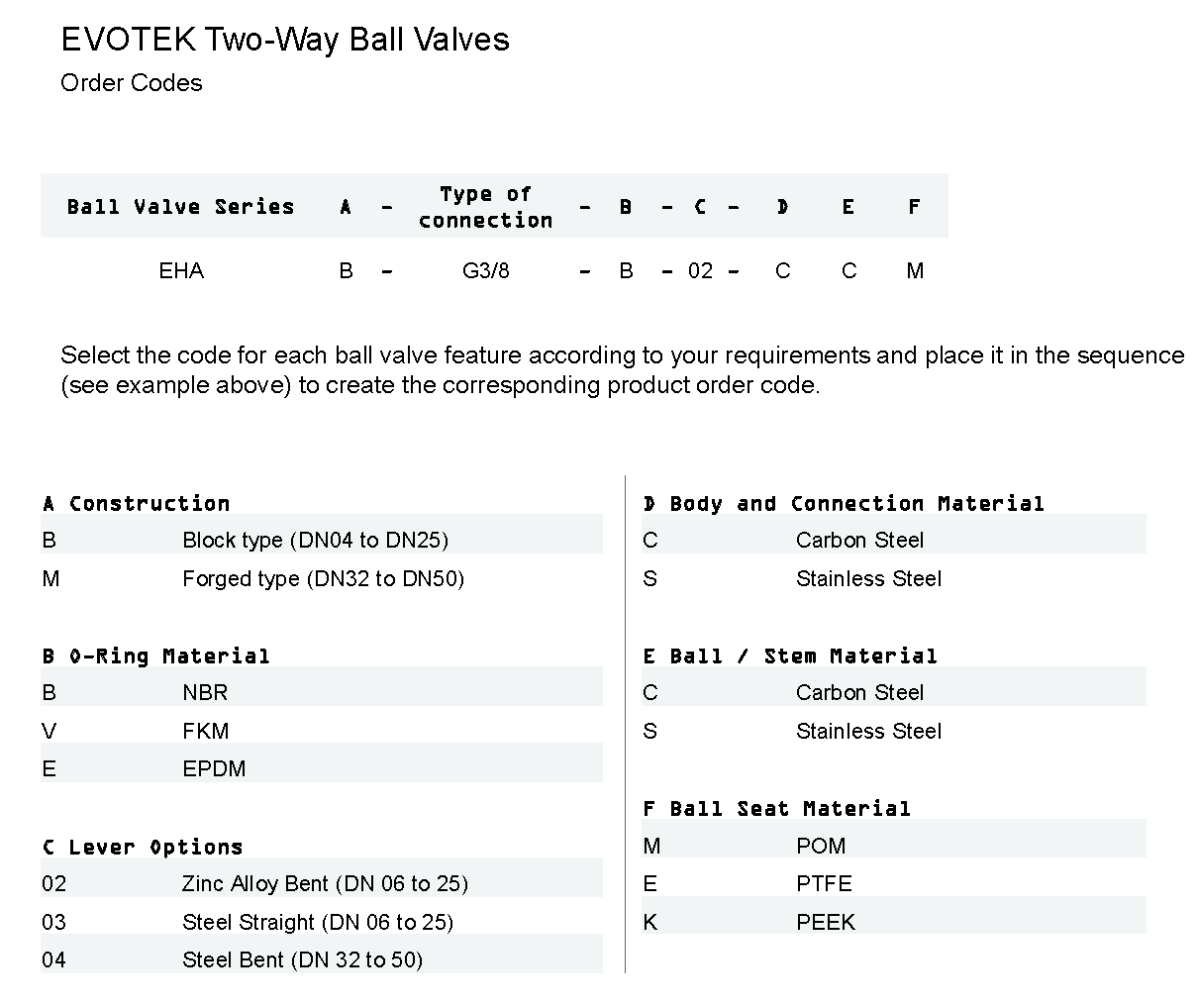
Task: Select the FKM O-ring option
Action: tap(205, 731)
